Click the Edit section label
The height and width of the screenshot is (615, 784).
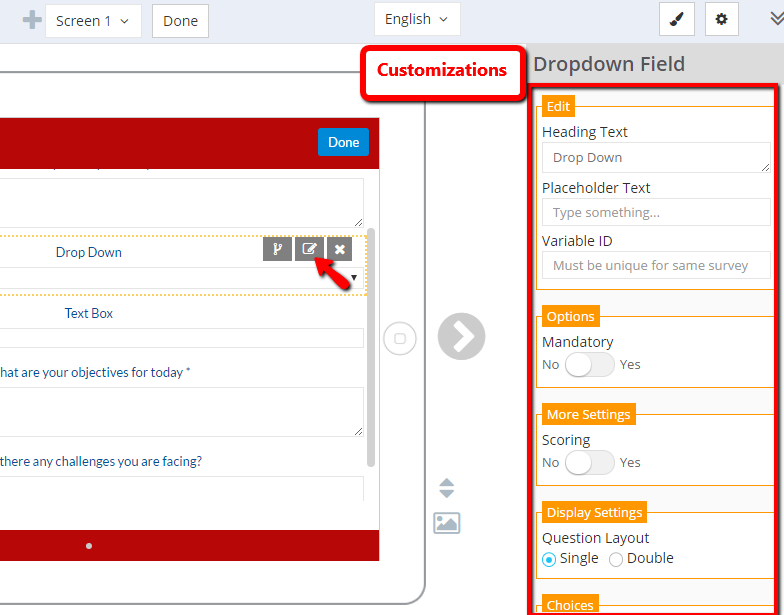(558, 106)
